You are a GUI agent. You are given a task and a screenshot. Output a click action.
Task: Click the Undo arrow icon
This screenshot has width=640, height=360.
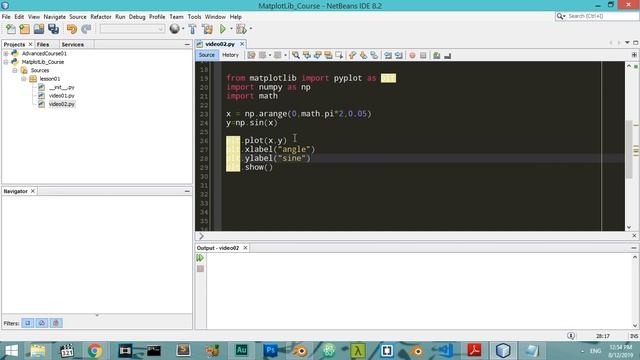72,29
